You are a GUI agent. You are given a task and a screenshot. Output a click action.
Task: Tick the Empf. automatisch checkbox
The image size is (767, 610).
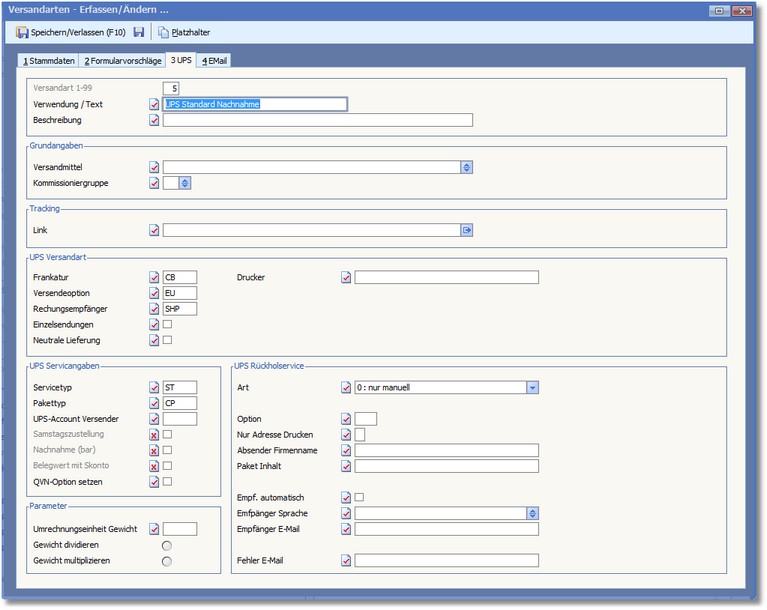tap(360, 497)
